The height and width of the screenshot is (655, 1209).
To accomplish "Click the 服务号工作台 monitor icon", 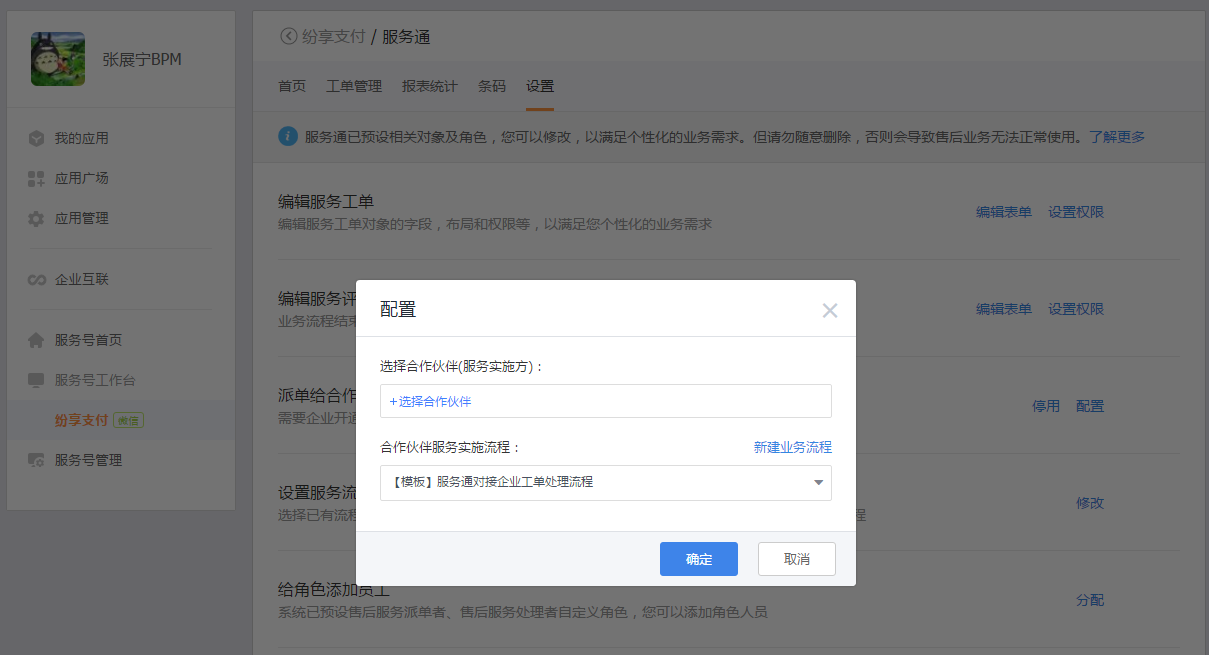I will pos(36,380).
